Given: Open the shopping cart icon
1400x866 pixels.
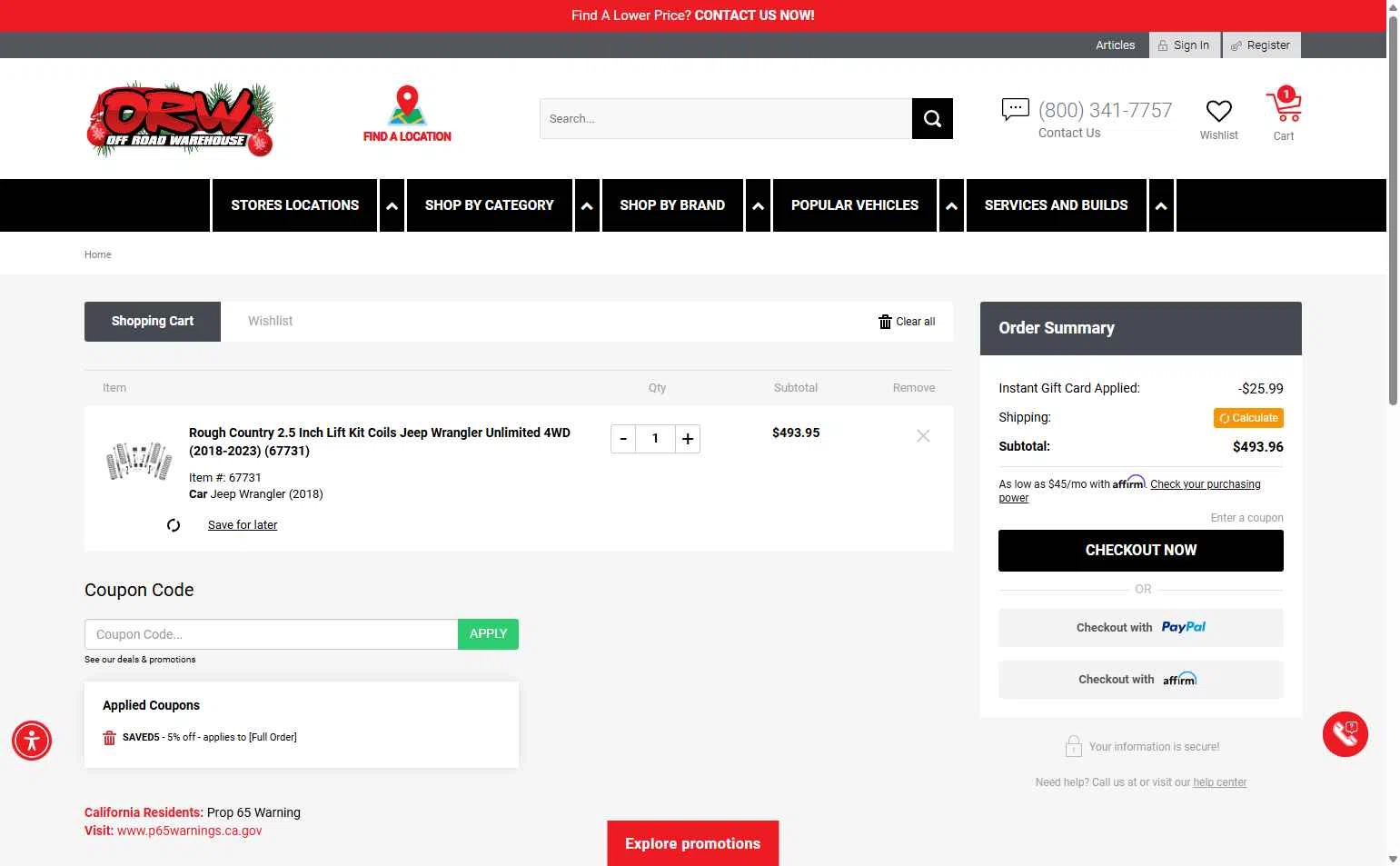Looking at the screenshot, I should [x=1284, y=105].
